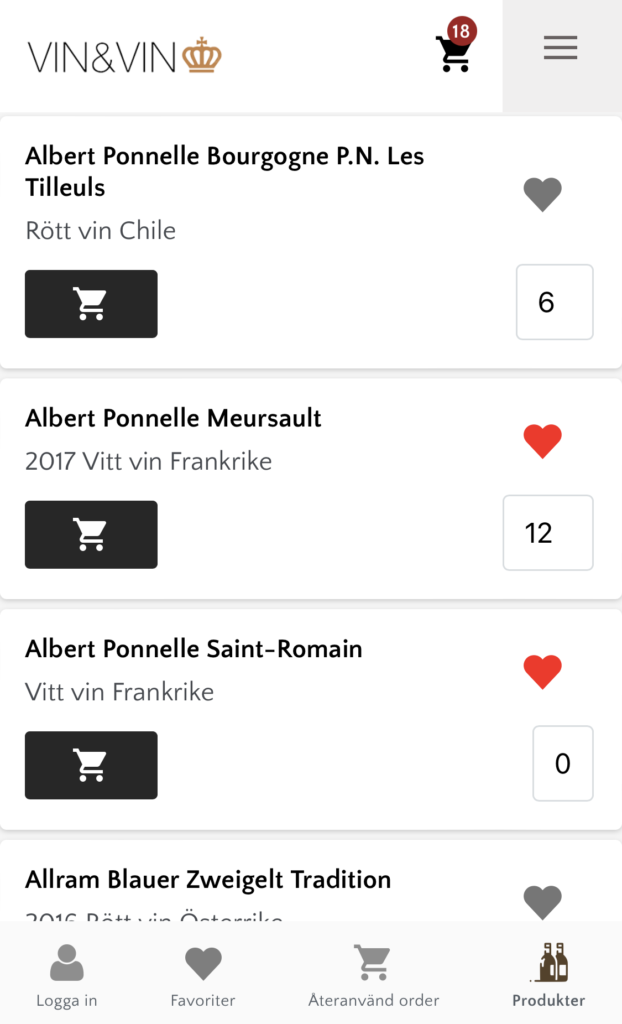Open the shopping cart with 18 items
Image resolution: width=622 pixels, height=1024 pixels.
453,50
